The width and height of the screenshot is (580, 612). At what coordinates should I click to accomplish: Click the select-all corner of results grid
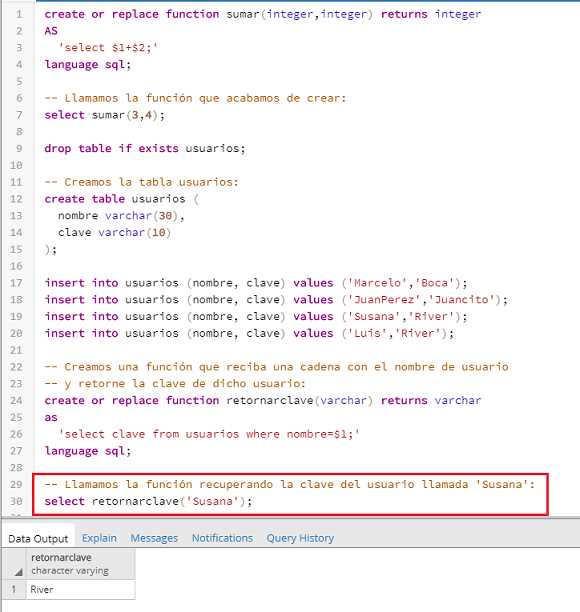click(14, 564)
